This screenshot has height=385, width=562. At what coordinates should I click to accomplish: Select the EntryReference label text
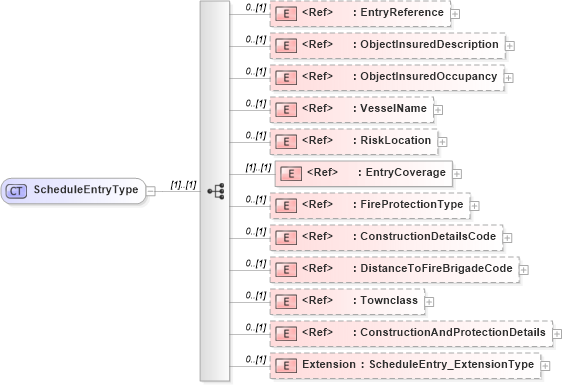click(402, 13)
